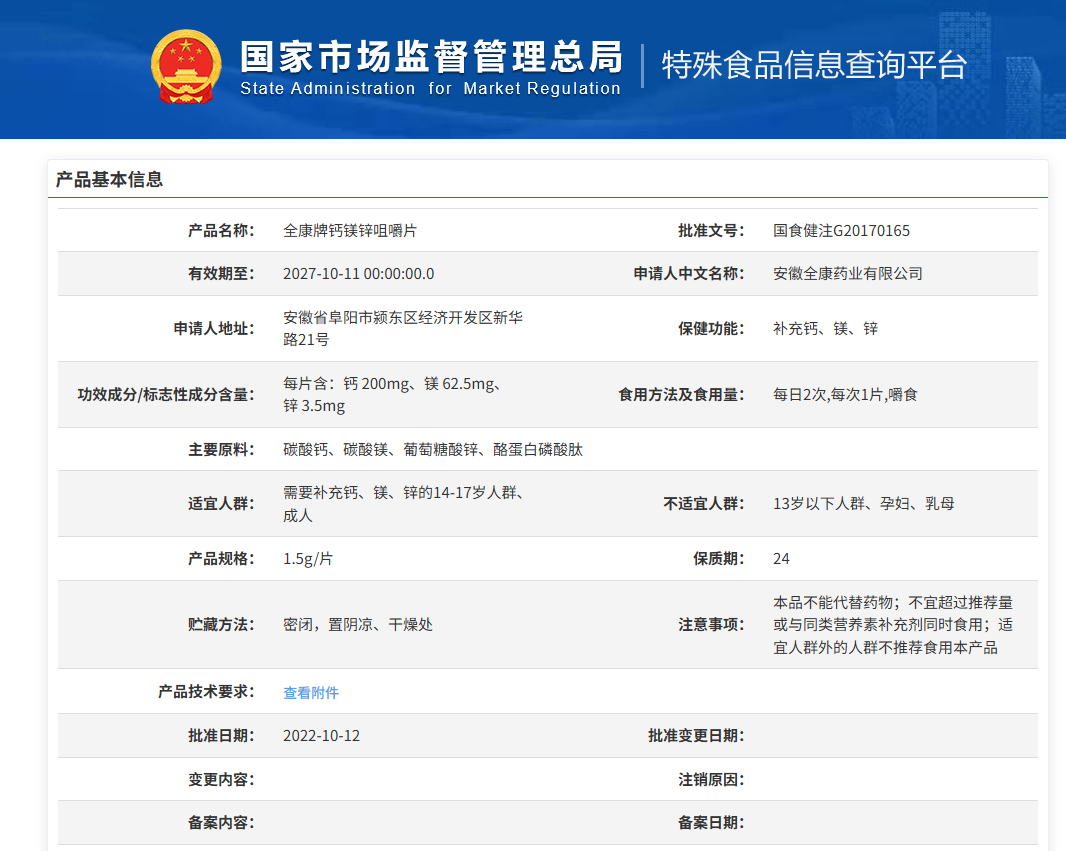
Task: Click the ingredient content 钙 200mg value
Action: [392, 394]
